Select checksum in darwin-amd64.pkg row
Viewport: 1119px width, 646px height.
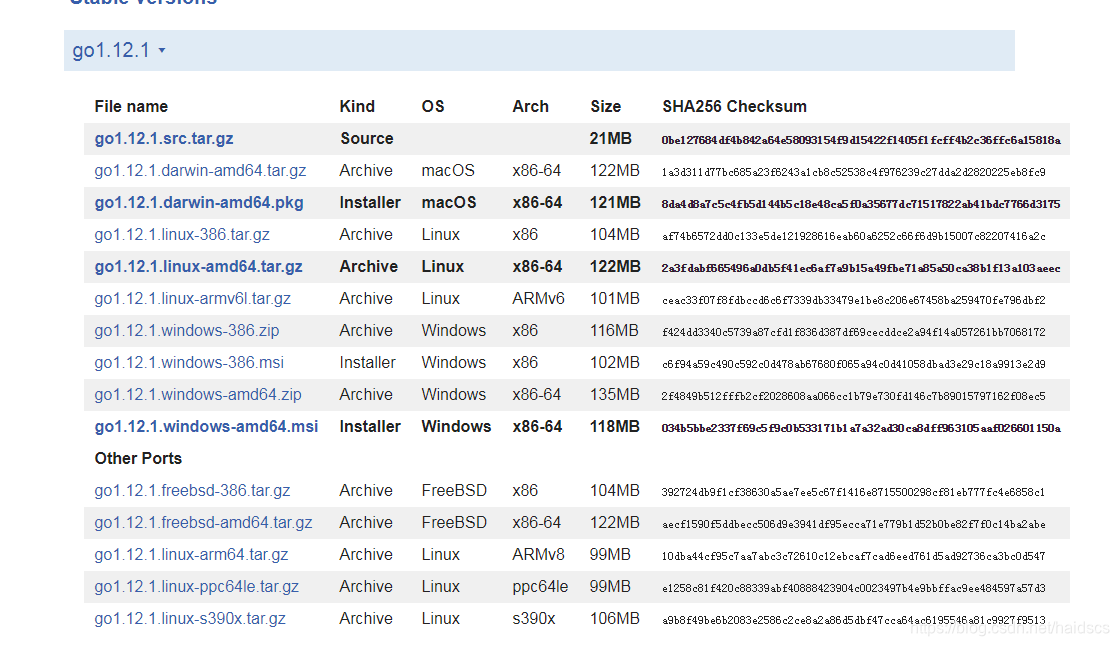coord(861,204)
